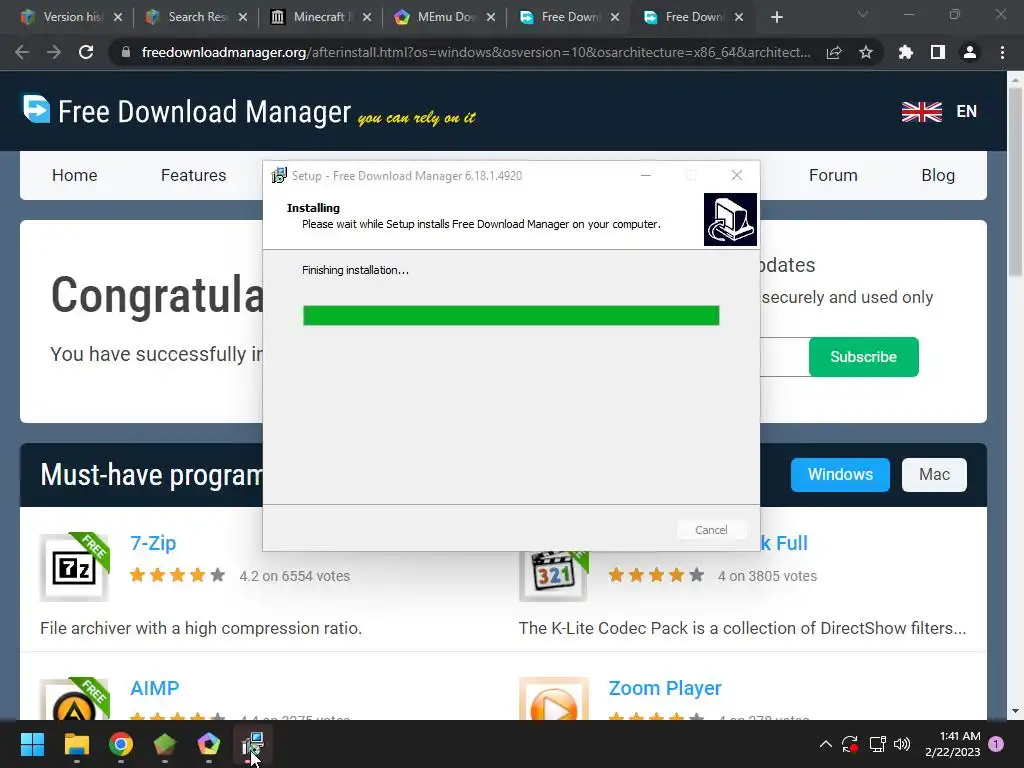Open the Forum menu item
1024x768 pixels.
coord(833,175)
